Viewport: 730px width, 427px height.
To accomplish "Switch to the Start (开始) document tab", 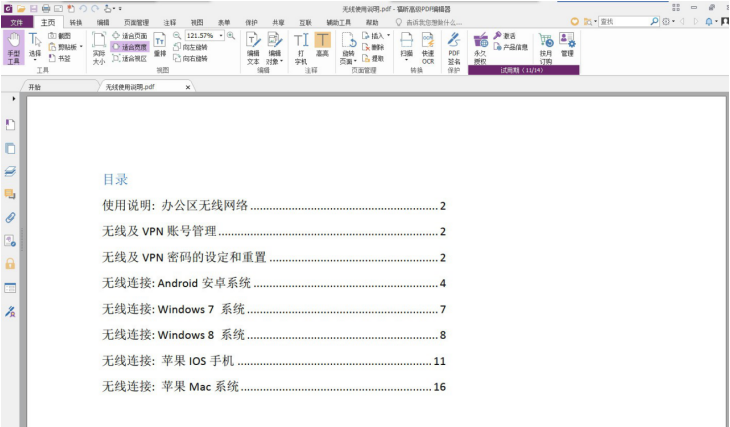I will 35,87.
